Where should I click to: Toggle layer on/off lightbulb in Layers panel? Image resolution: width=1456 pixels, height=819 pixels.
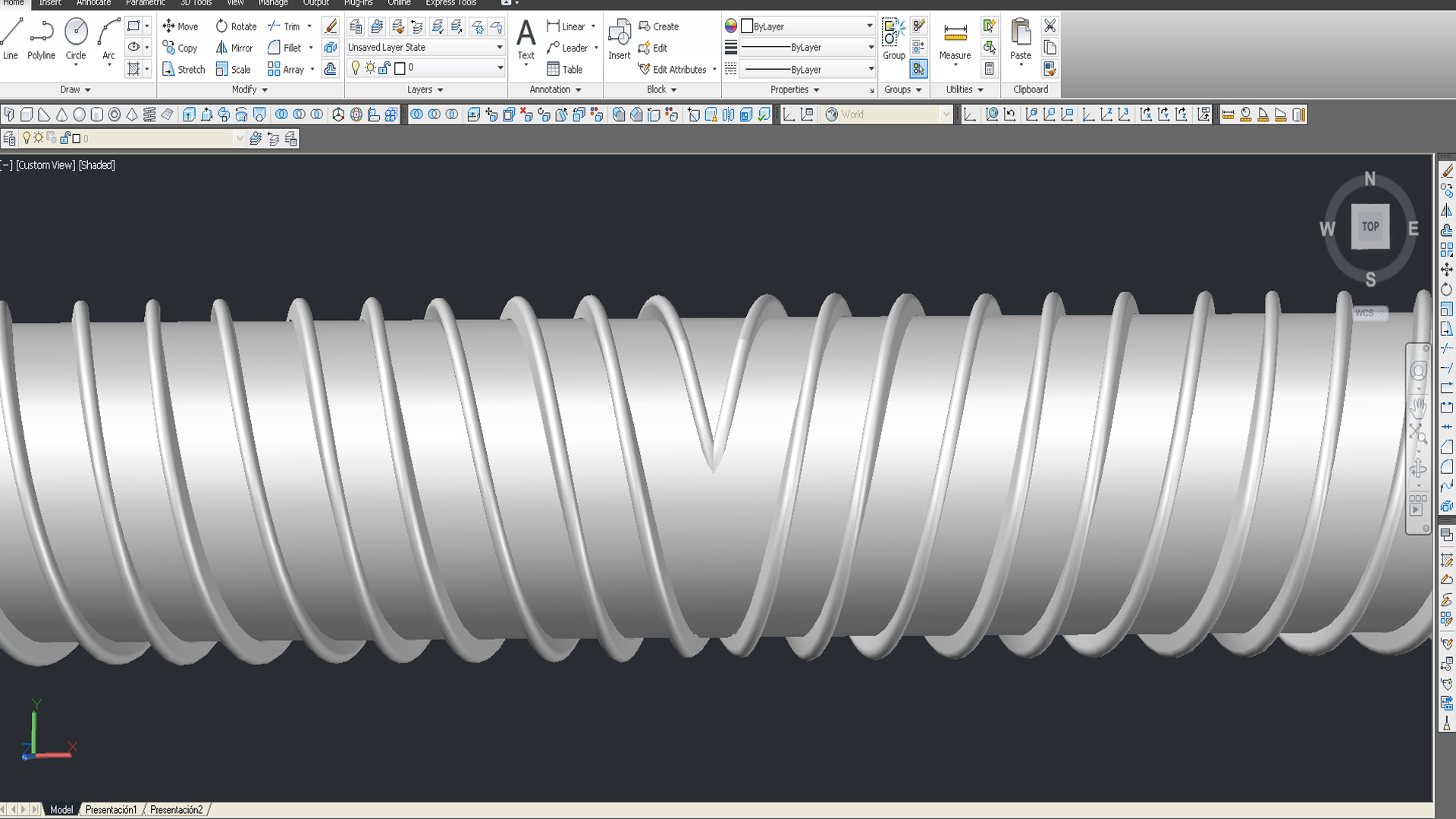click(x=355, y=68)
